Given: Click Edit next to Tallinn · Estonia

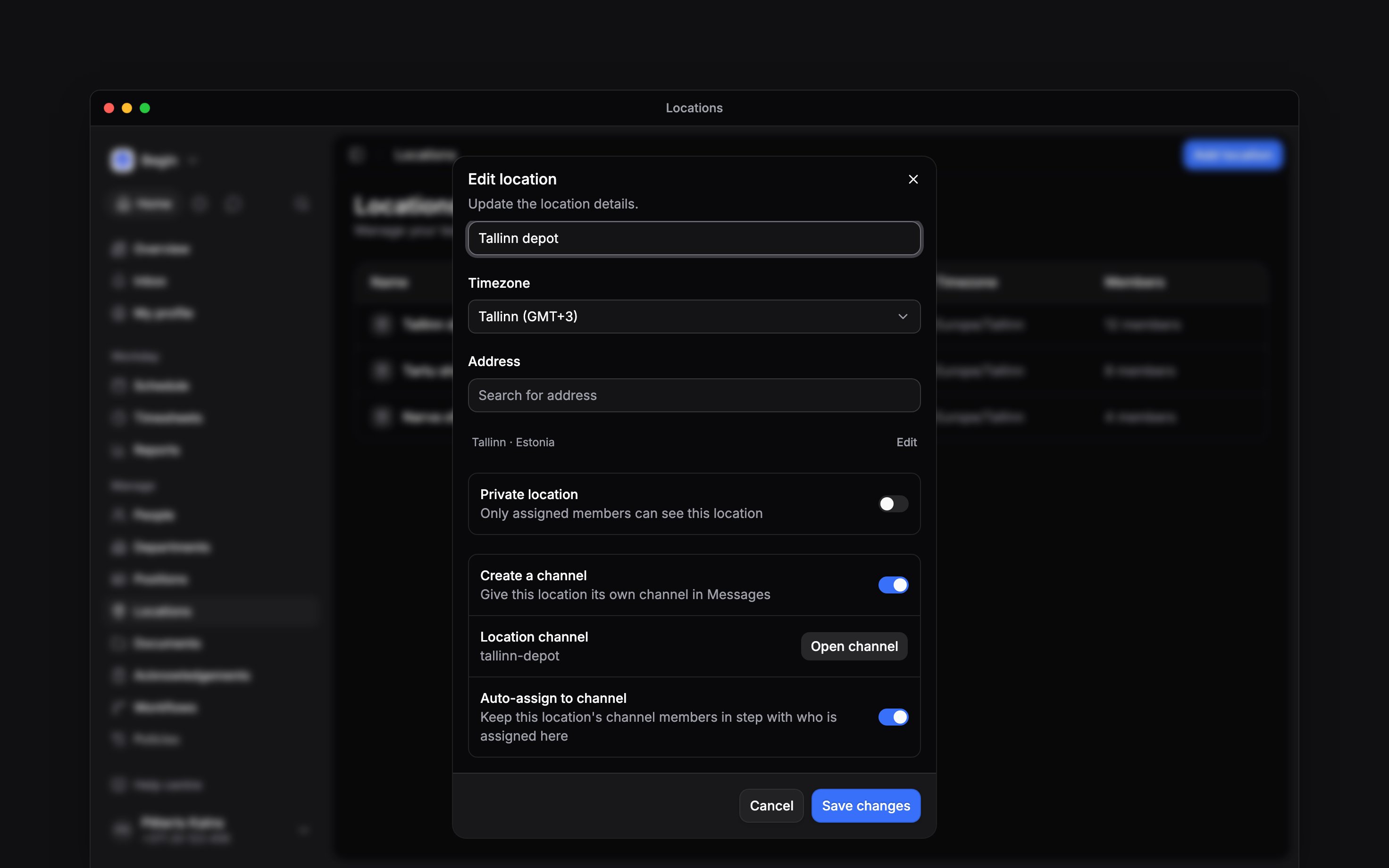Looking at the screenshot, I should tap(906, 442).
